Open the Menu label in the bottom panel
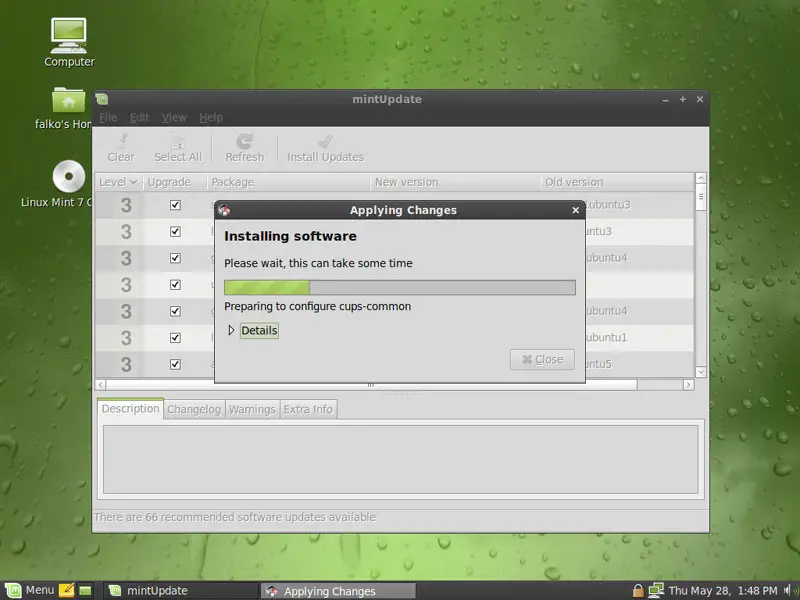The width and height of the screenshot is (800, 600). point(40,590)
